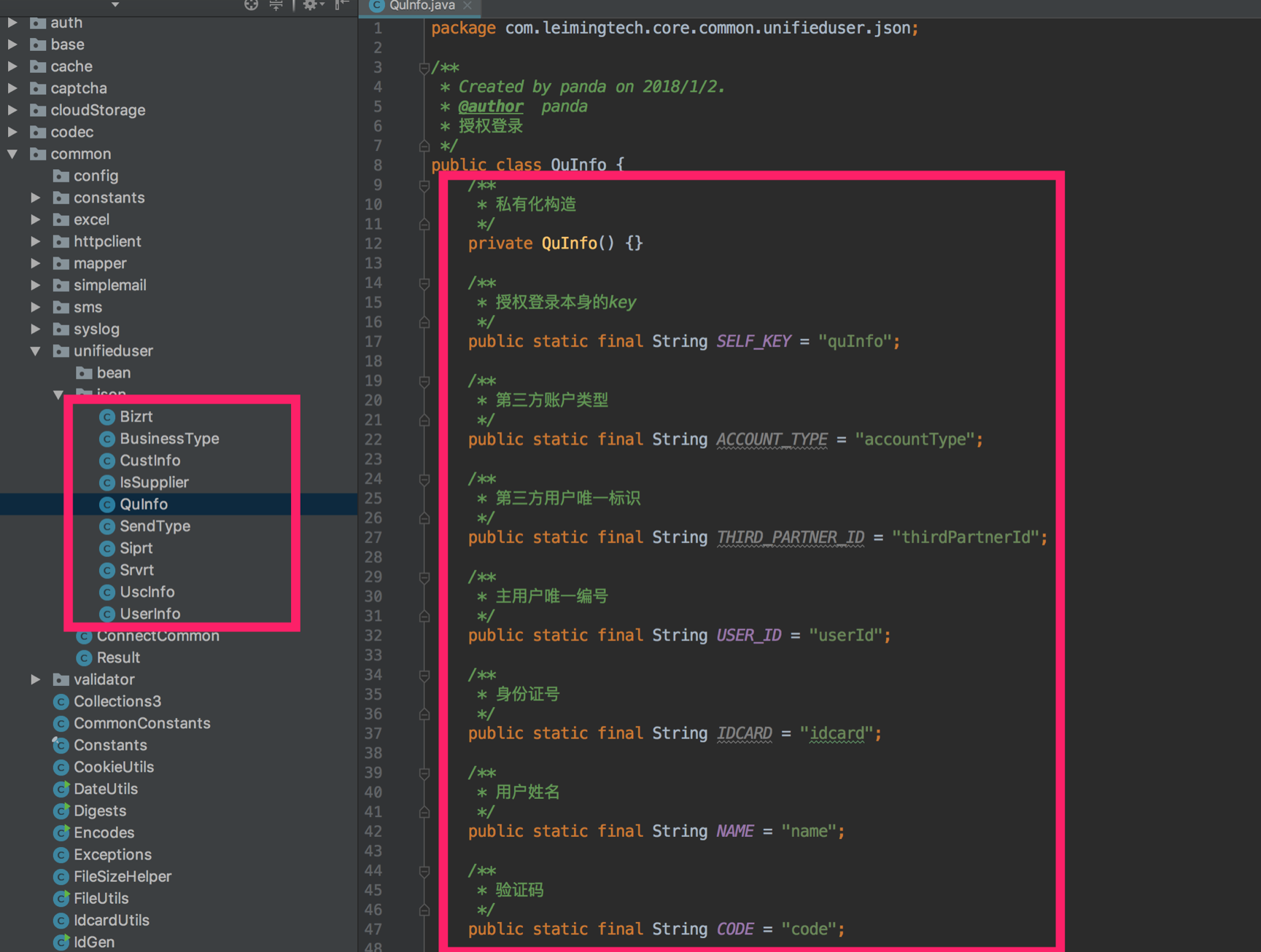Image resolution: width=1261 pixels, height=952 pixels.
Task: Click the Digests runnable class icon
Action: pyautogui.click(x=61, y=811)
